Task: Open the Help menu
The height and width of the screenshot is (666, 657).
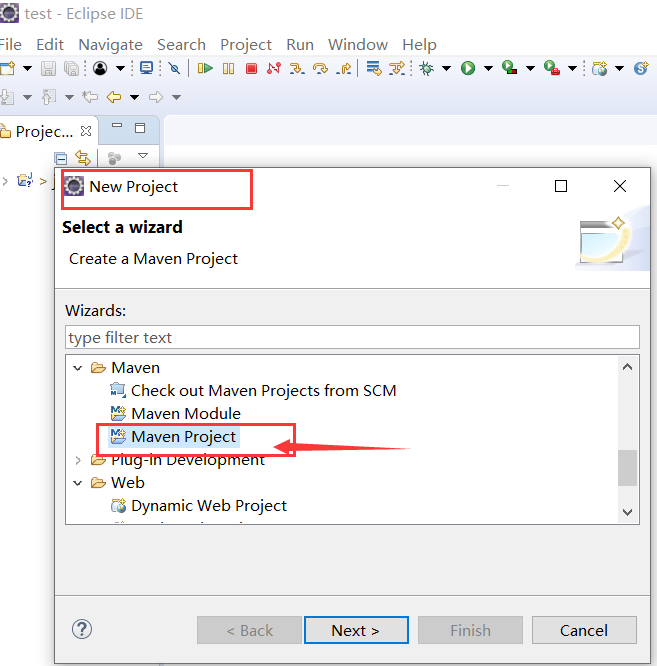Action: click(419, 45)
